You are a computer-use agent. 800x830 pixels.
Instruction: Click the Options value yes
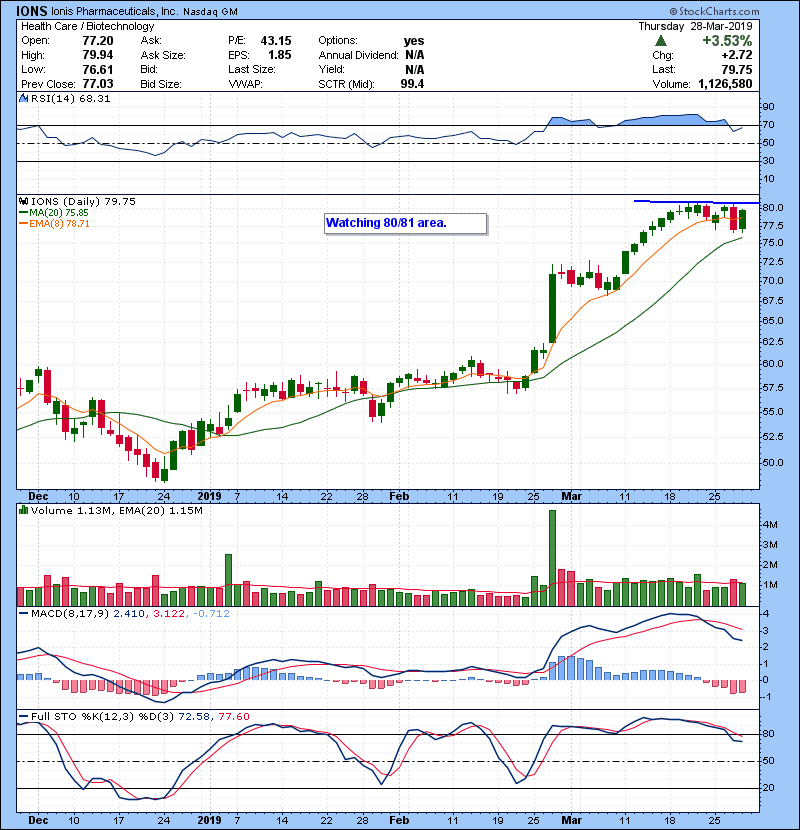click(x=414, y=41)
